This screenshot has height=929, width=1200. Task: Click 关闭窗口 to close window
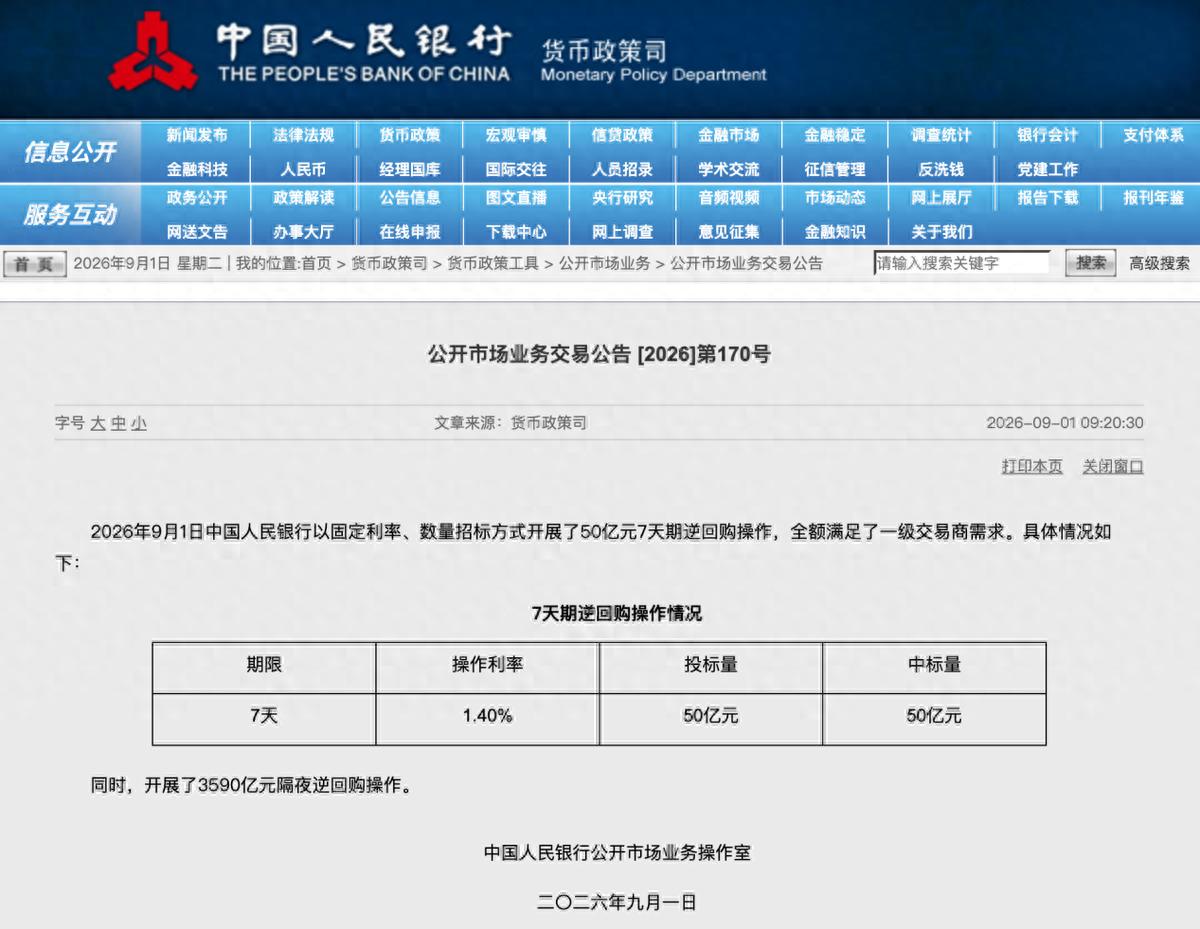pyautogui.click(x=1113, y=466)
